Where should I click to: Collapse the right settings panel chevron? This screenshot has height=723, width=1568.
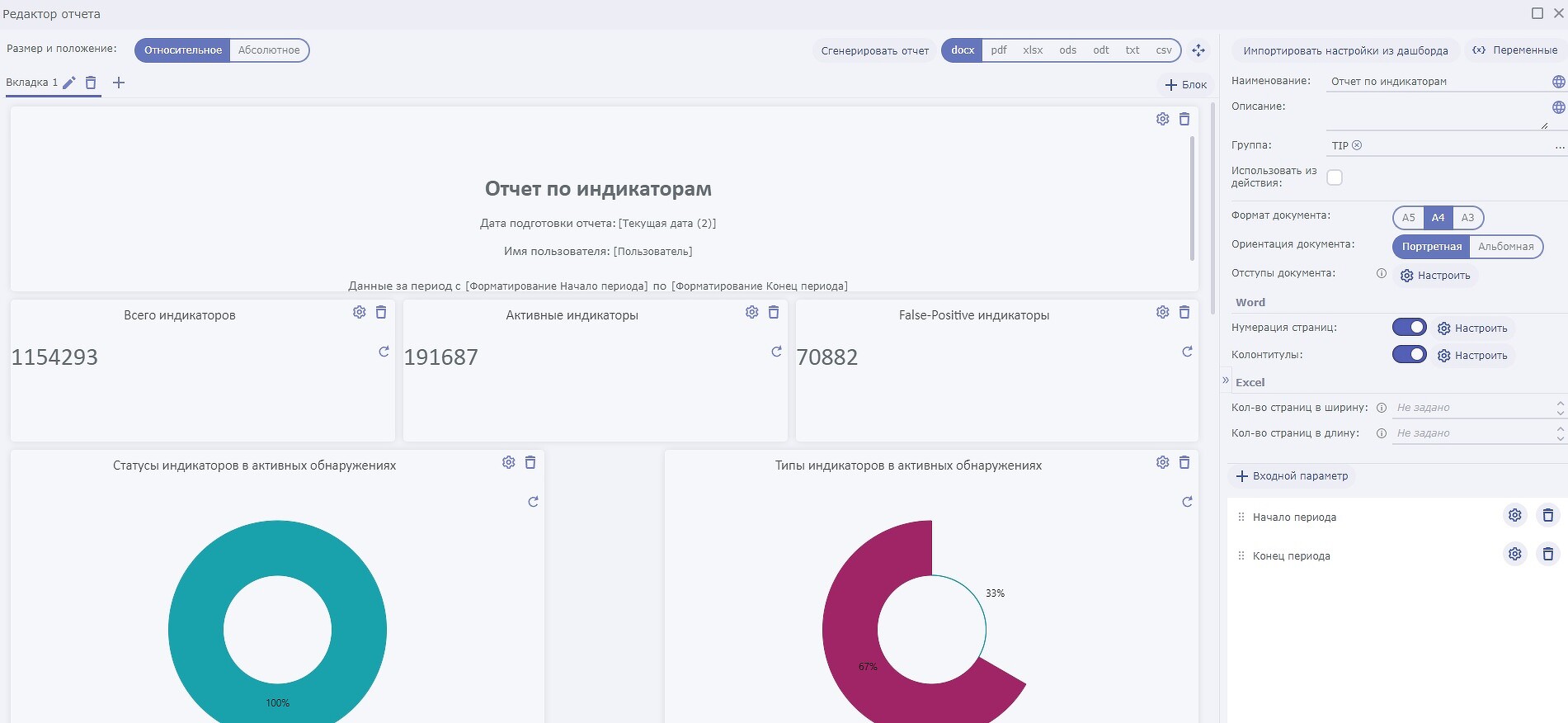click(1225, 380)
